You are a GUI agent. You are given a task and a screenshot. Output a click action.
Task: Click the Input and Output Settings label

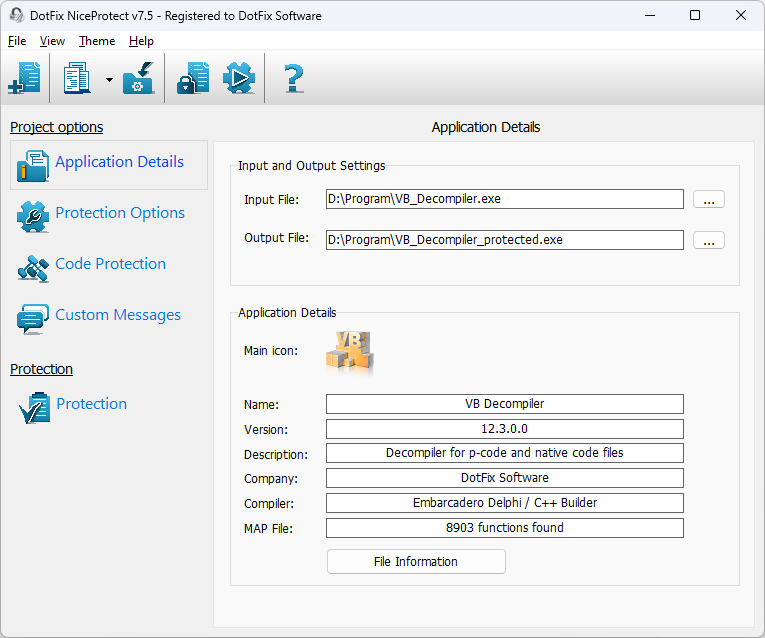311,166
